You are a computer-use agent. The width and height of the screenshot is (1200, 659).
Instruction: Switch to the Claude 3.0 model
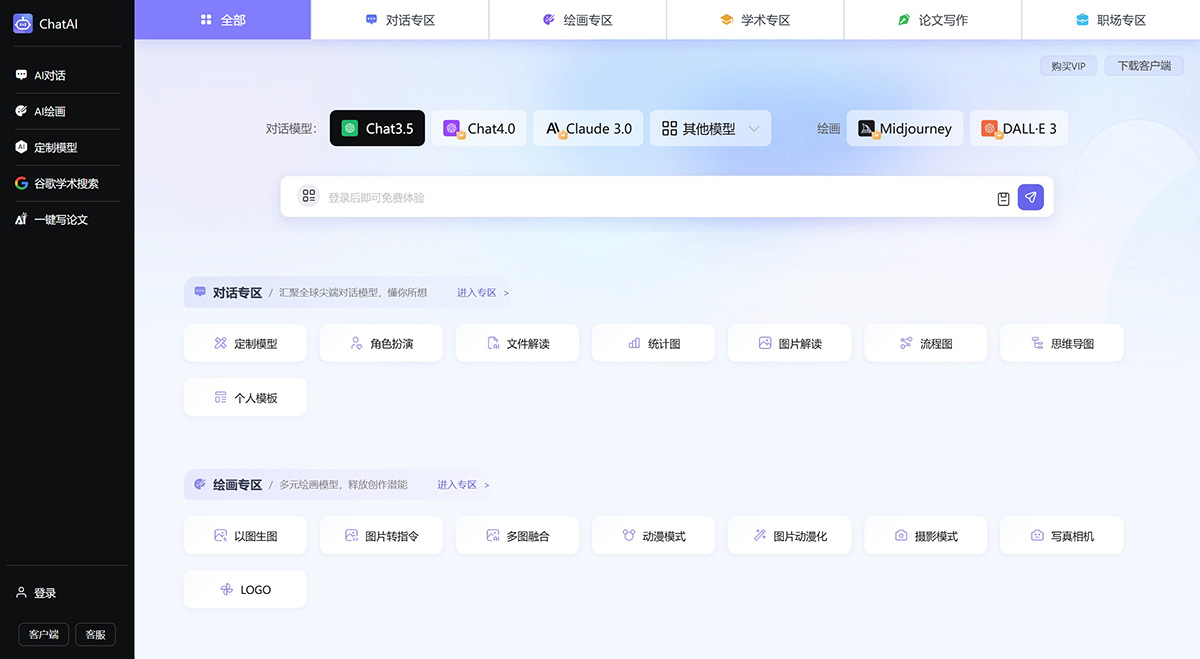[588, 128]
